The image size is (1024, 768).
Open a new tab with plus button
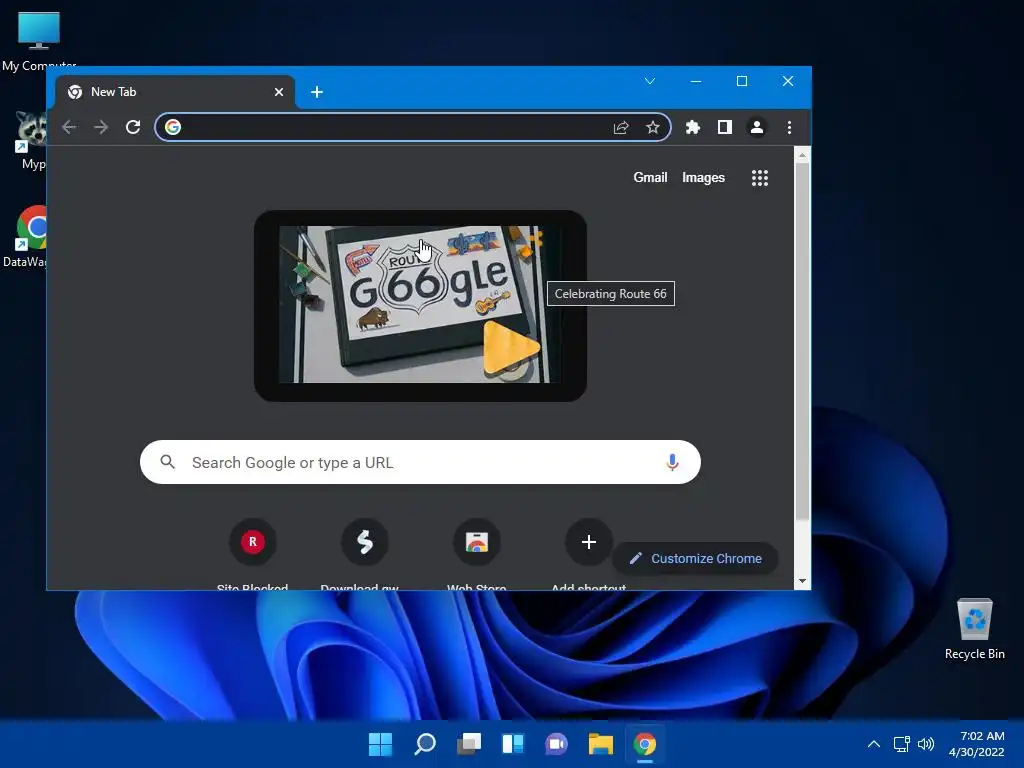317,92
